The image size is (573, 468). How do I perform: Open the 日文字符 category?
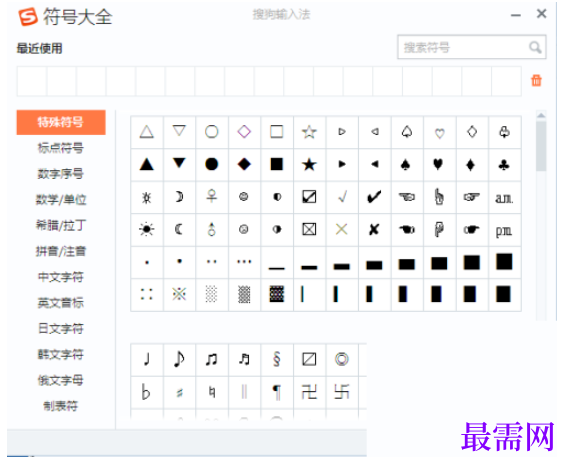[x=61, y=329]
